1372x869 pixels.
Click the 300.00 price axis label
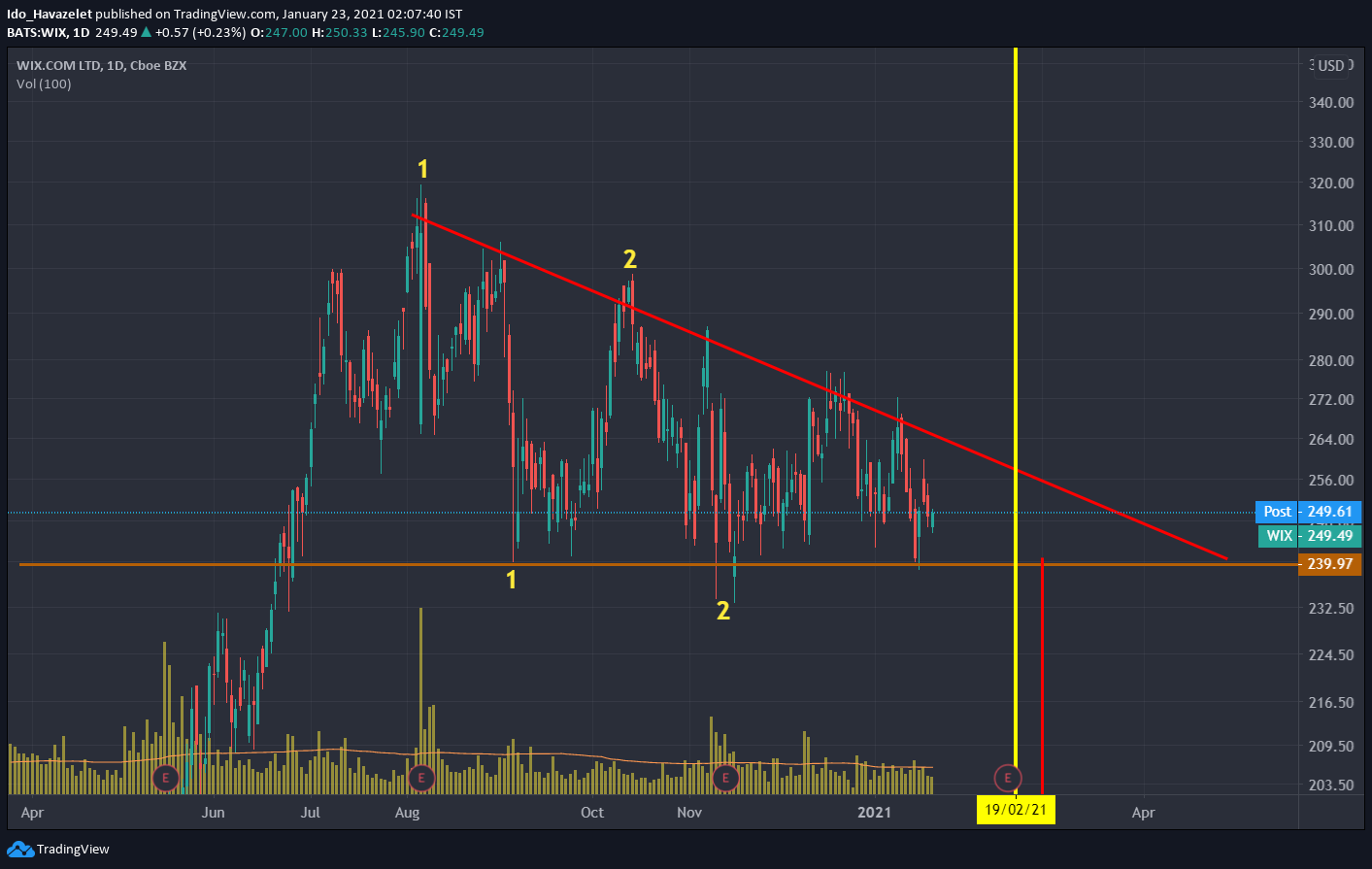point(1331,269)
